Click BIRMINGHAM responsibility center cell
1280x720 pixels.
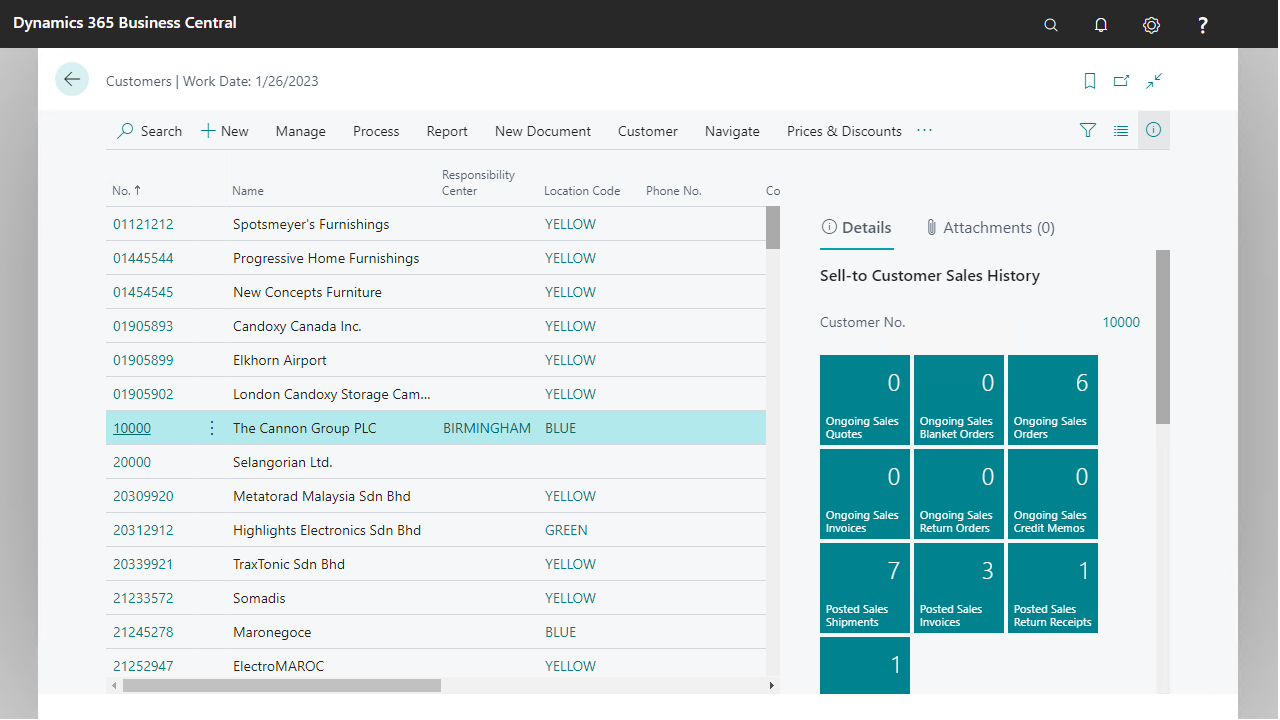coord(487,428)
